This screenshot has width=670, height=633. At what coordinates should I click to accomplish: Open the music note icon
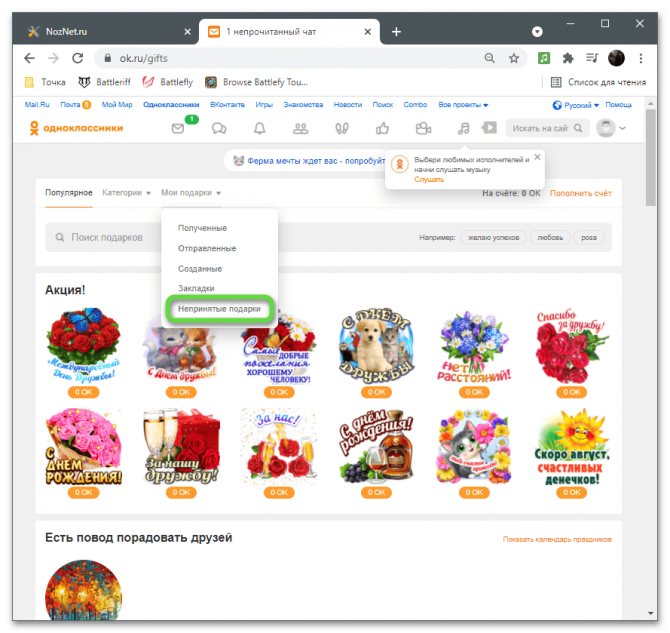[x=464, y=128]
